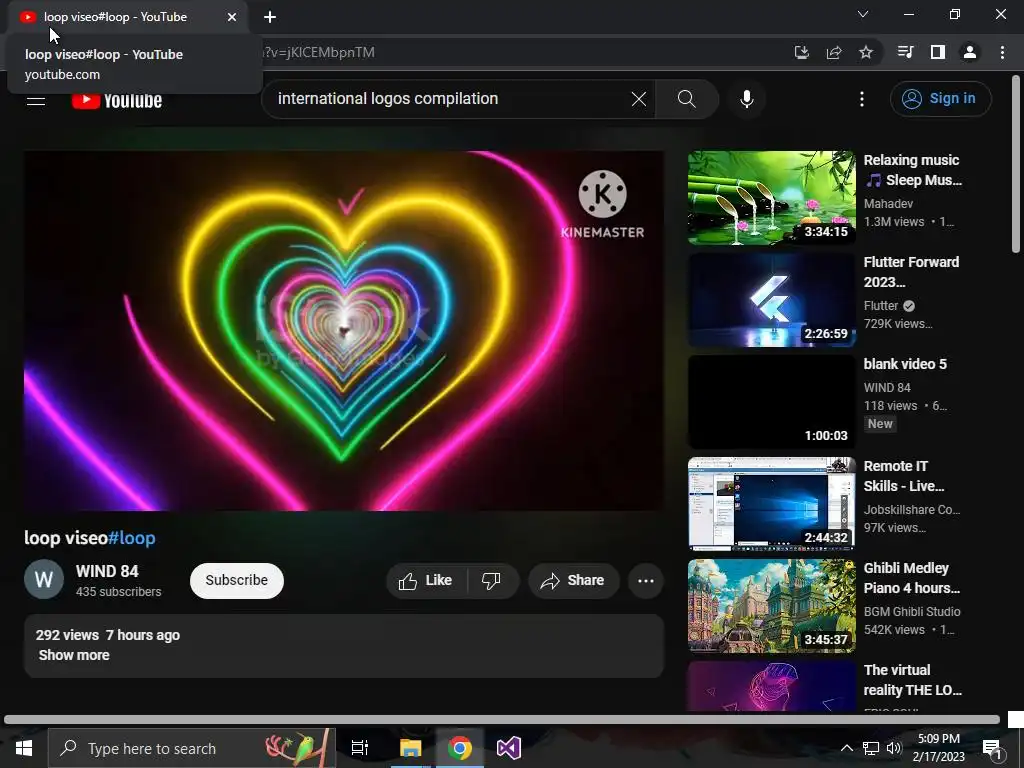
Task: Click vertical page scrollbar
Action: [1016, 163]
